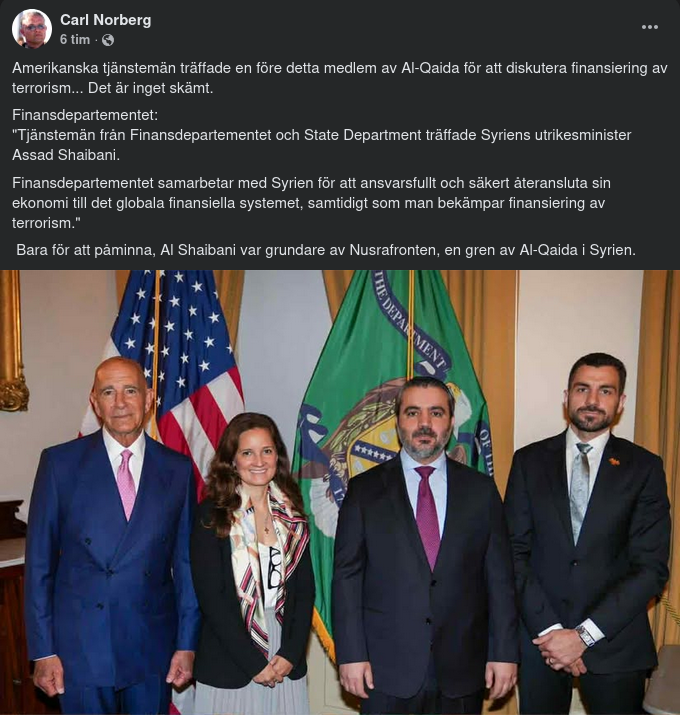
Task: Click the 'Finansdepartementet:' heading line
Action: click(x=85, y=115)
